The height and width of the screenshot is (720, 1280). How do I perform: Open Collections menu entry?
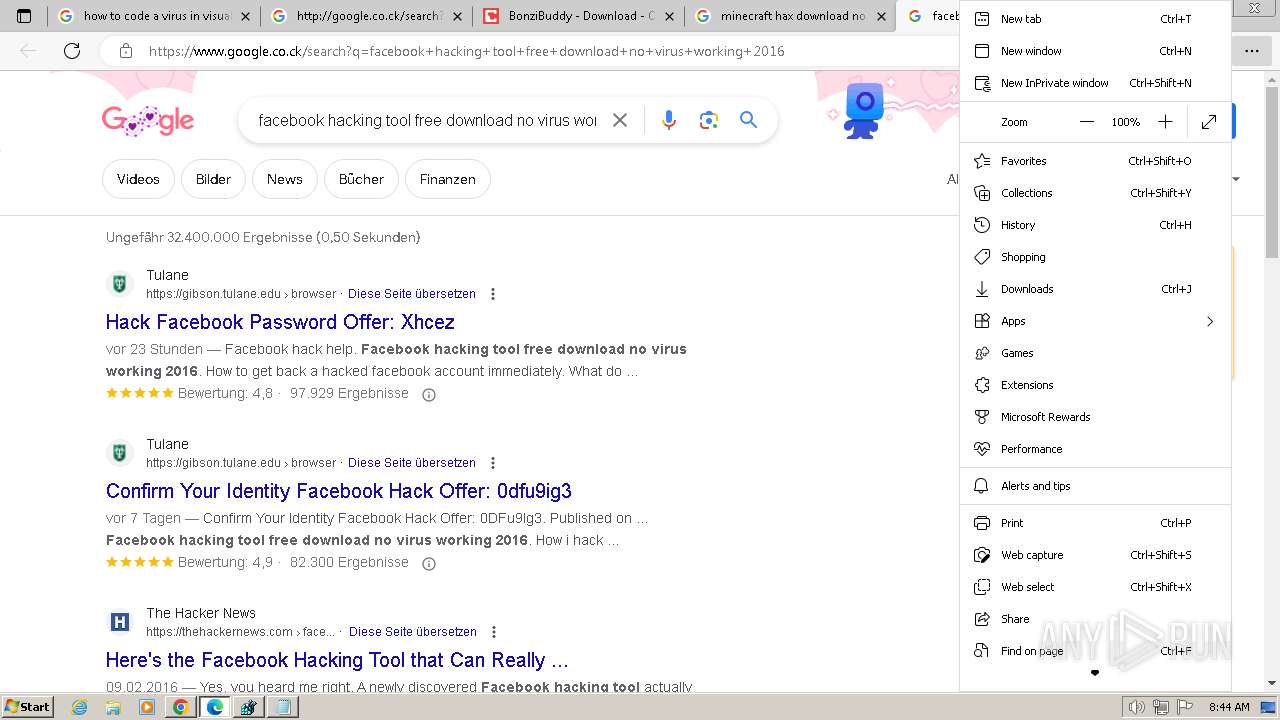pos(1095,193)
